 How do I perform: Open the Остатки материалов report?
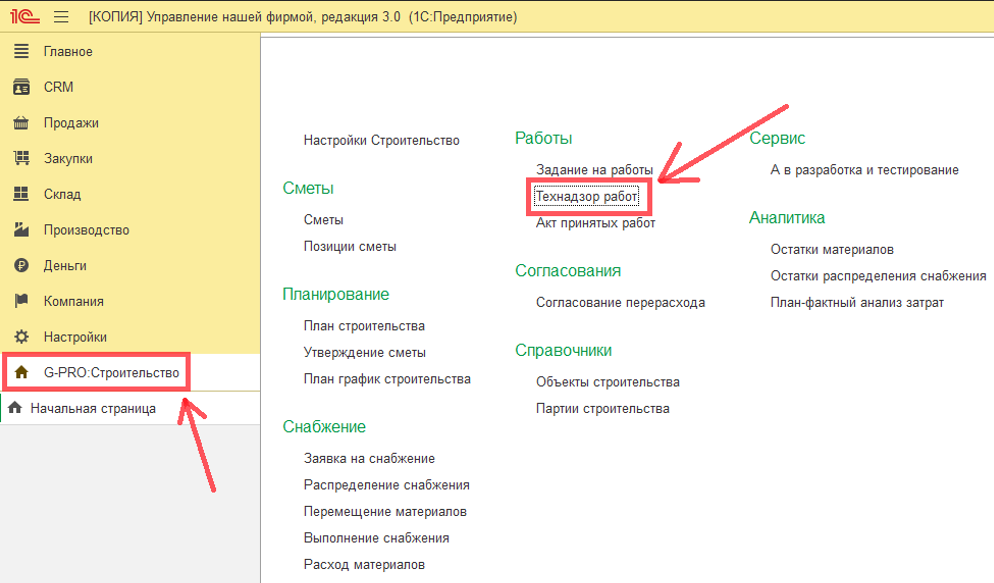point(831,249)
